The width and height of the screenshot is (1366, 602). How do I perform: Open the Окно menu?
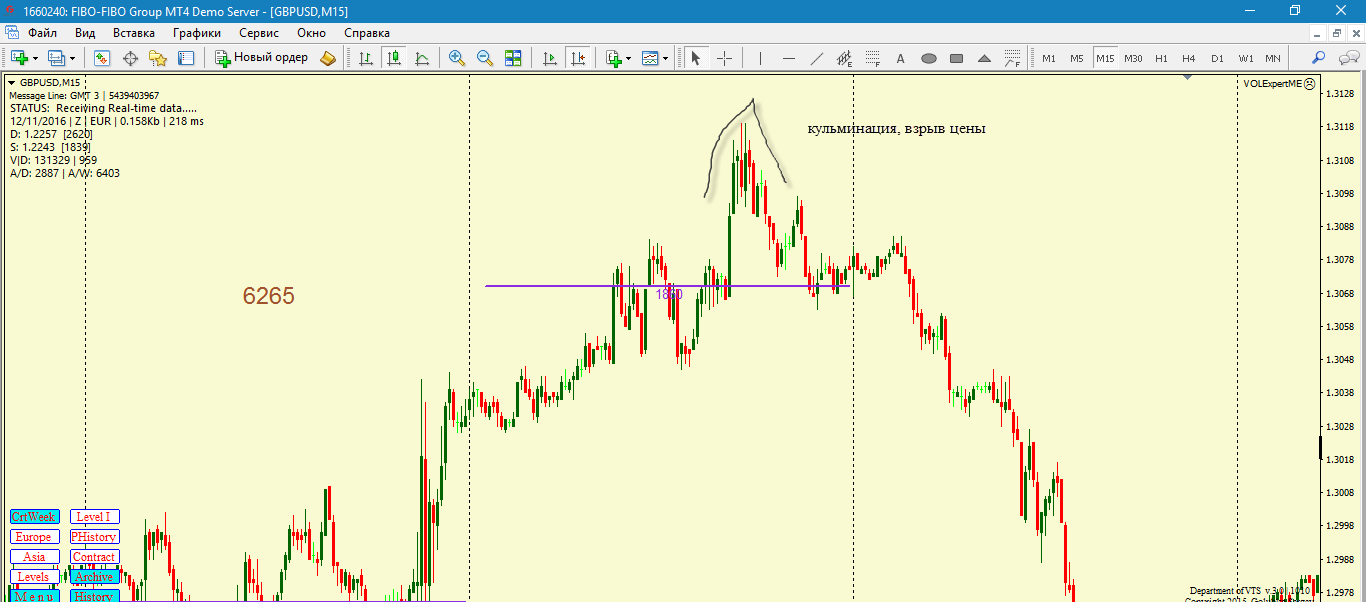[311, 33]
